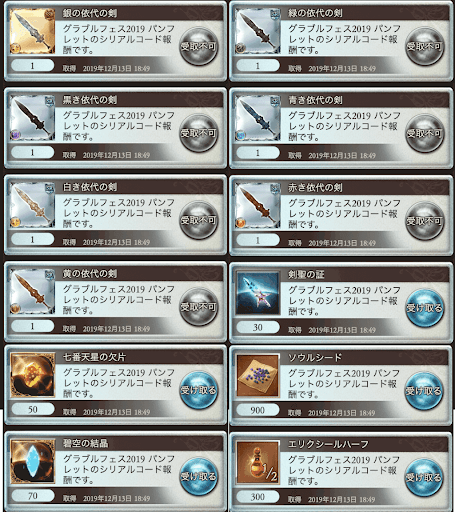Click the 銀の依代の剣 sword icon
Viewport: 455px width, 512px height.
[32, 31]
